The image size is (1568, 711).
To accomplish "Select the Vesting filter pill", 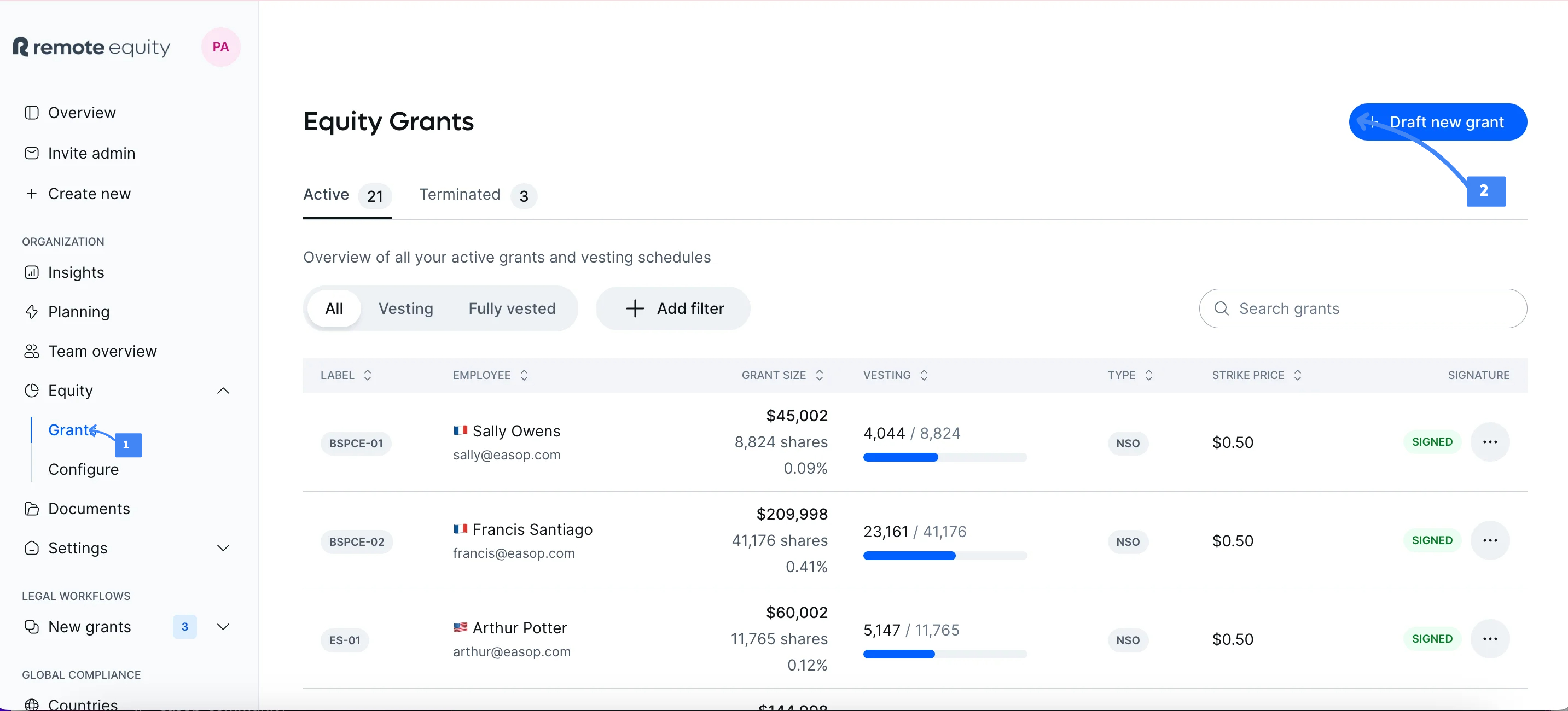I will (406, 309).
